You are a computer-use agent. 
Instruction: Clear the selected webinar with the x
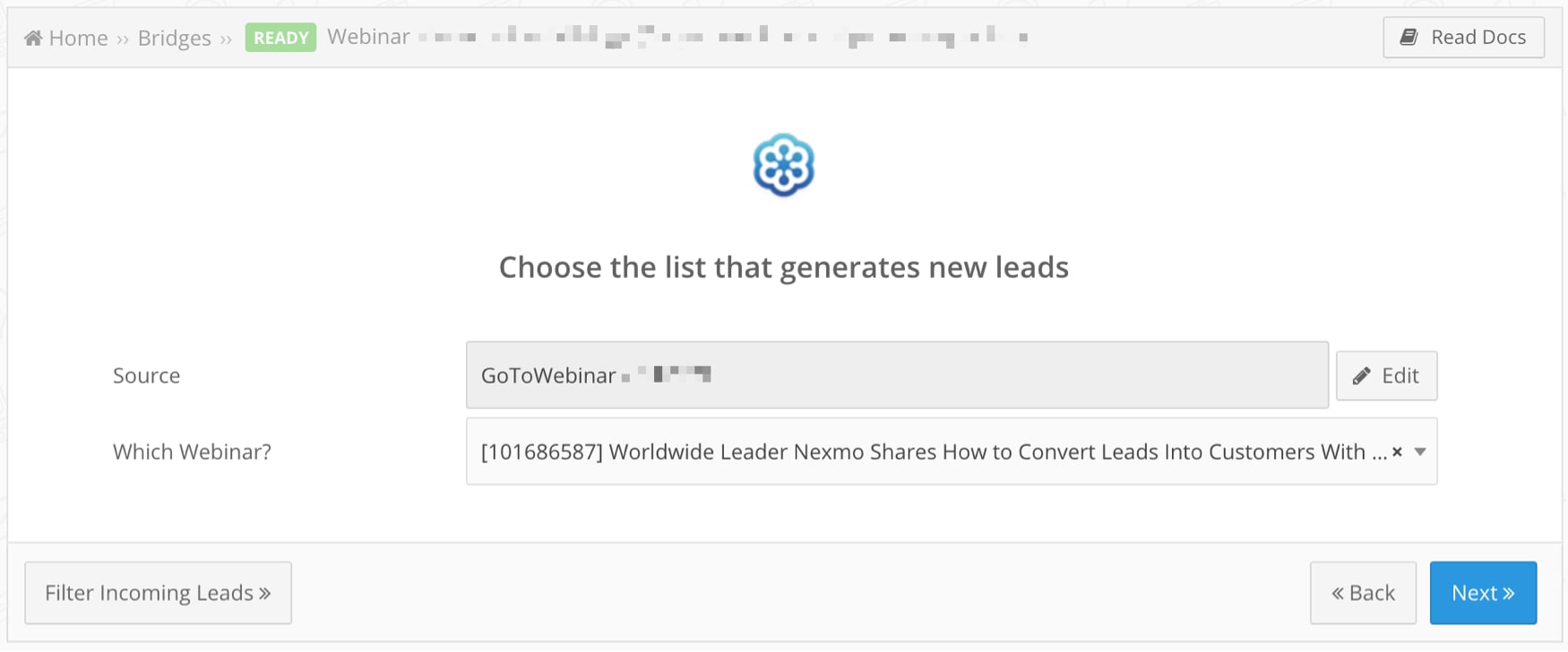click(1397, 452)
